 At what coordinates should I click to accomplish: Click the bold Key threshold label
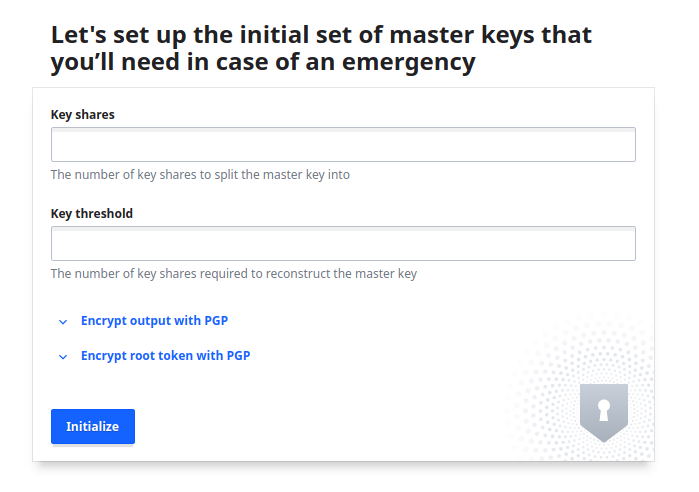92,213
